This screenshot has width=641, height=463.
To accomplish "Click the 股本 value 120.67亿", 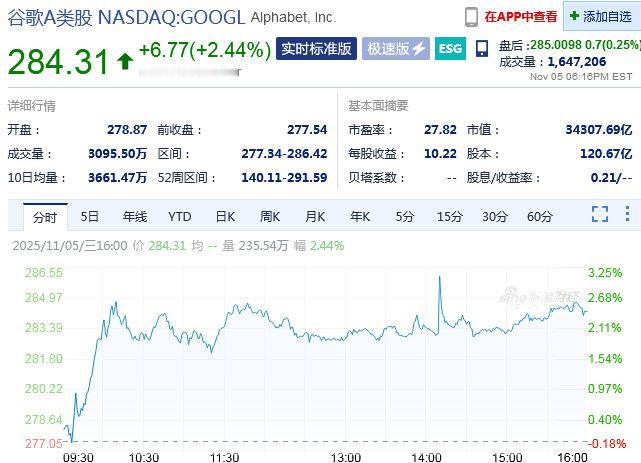I will tap(606, 154).
